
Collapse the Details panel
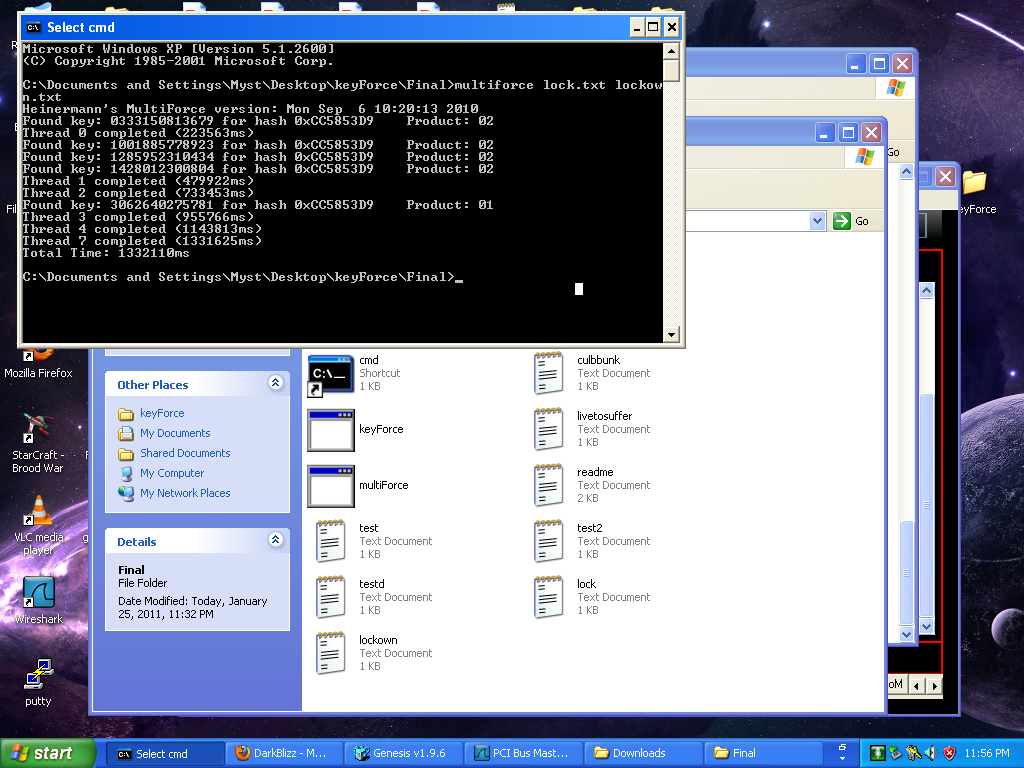point(275,541)
